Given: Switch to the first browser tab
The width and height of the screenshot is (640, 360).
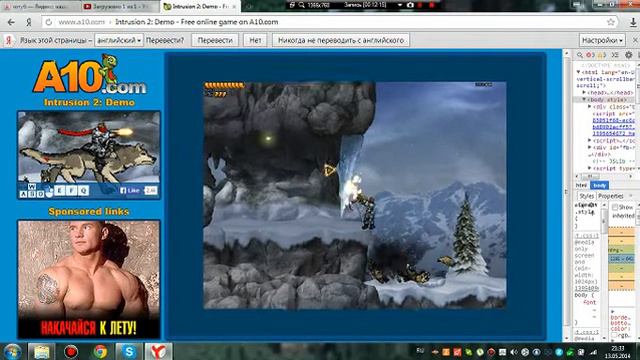Looking at the screenshot, I should coord(39,7).
